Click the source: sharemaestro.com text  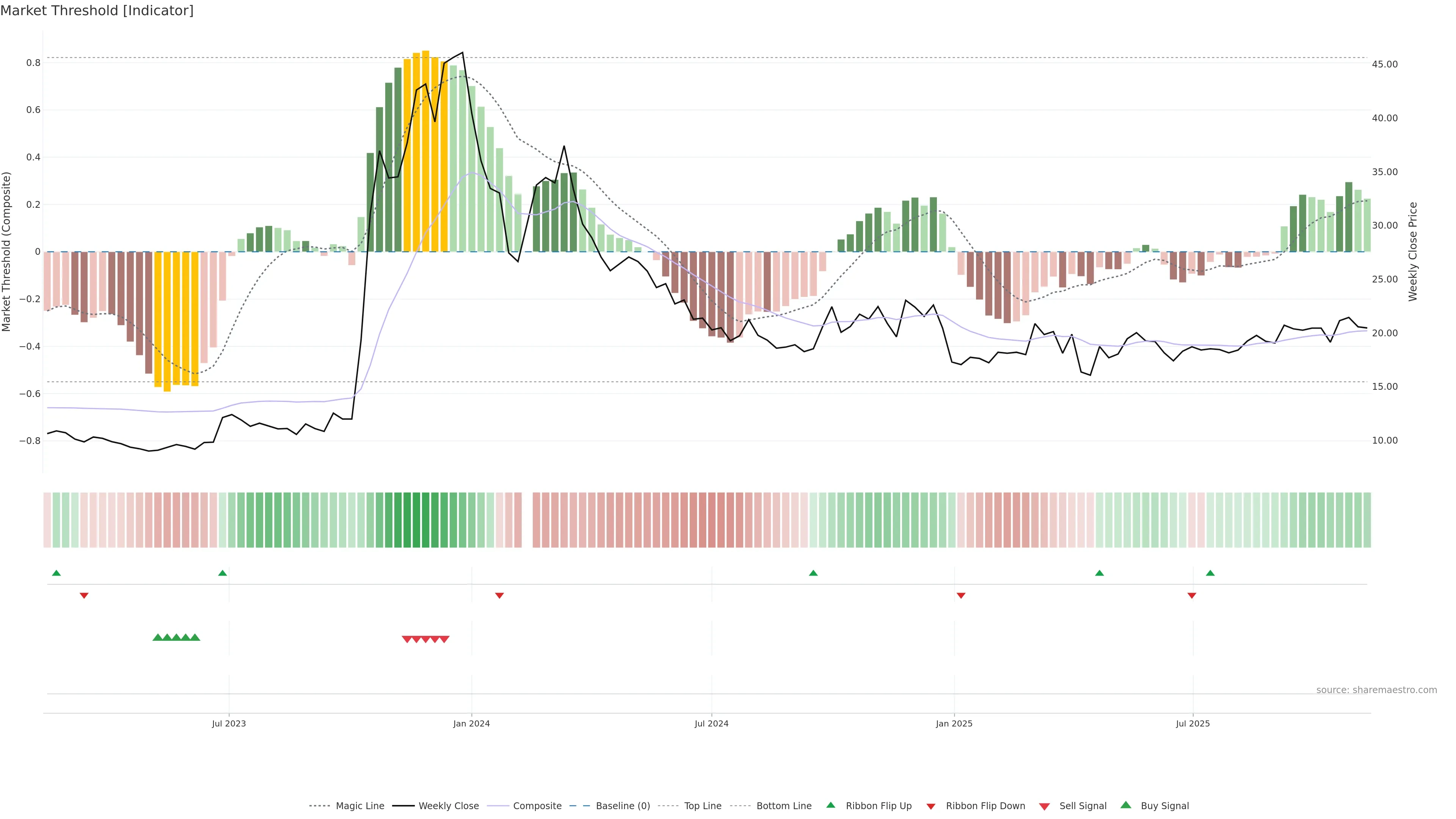pos(1376,690)
